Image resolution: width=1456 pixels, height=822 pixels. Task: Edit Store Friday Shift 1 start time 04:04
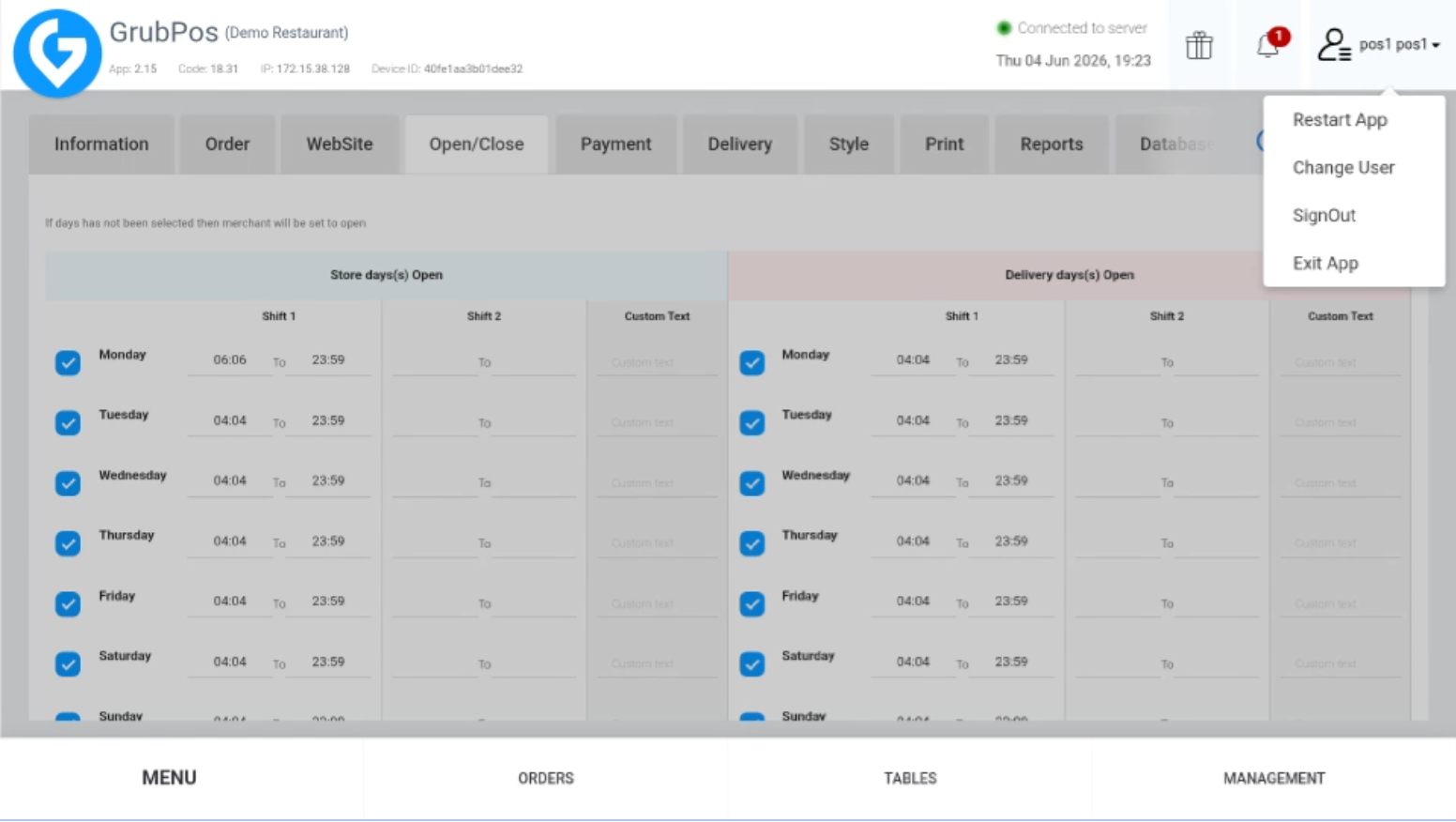point(230,601)
